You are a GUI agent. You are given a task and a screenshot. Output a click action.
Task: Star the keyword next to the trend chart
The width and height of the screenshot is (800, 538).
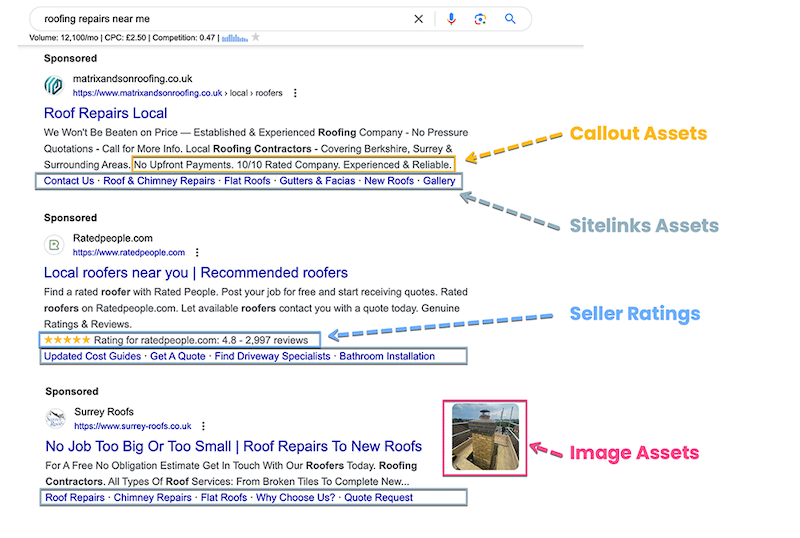pyautogui.click(x=256, y=37)
